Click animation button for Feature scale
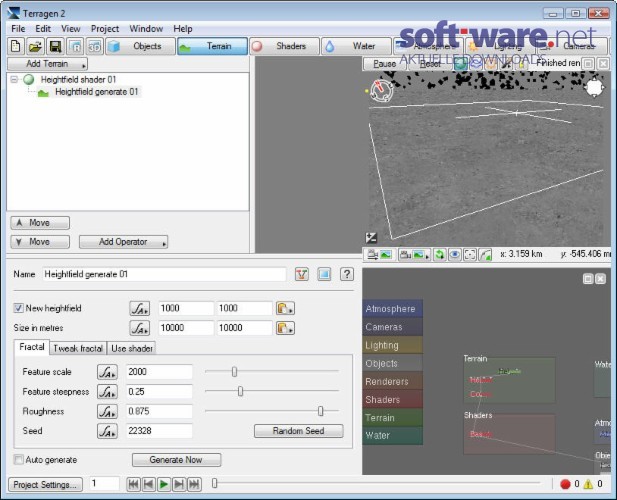 [107, 372]
